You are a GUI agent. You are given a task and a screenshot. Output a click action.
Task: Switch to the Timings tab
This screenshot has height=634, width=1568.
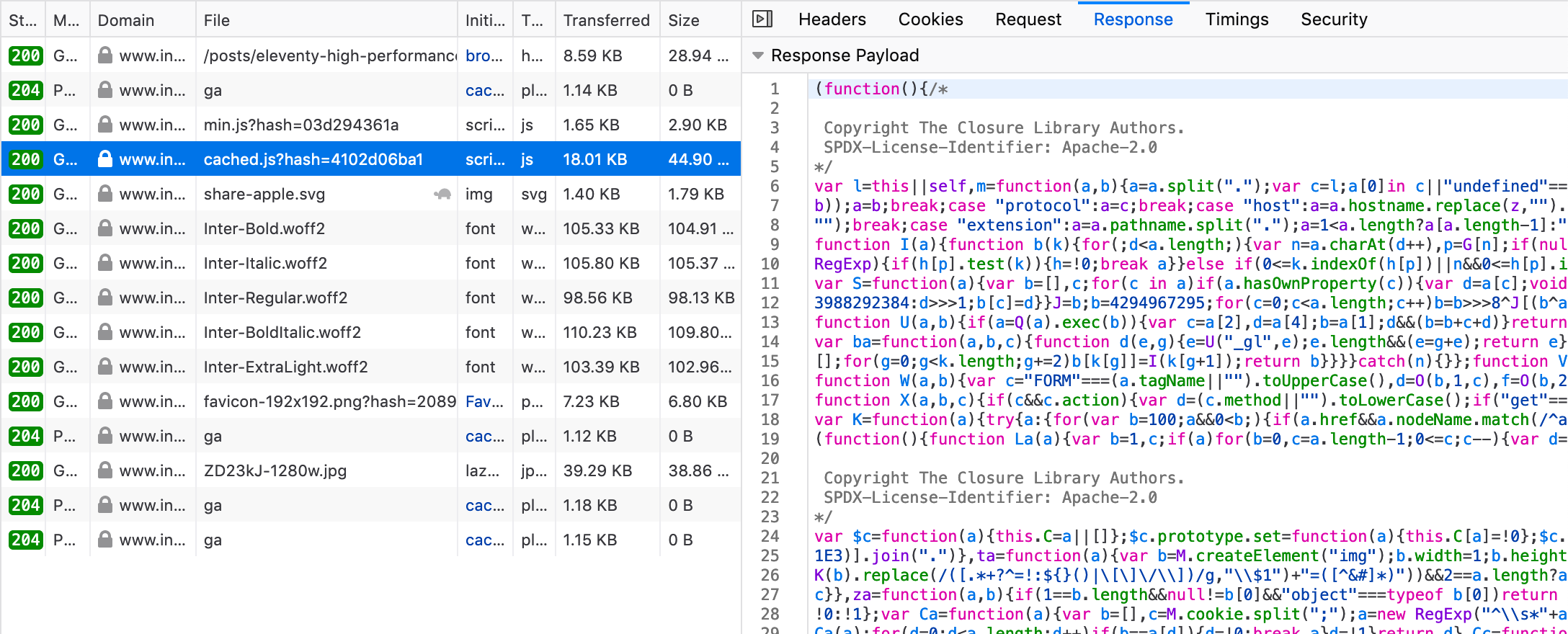tap(1237, 19)
